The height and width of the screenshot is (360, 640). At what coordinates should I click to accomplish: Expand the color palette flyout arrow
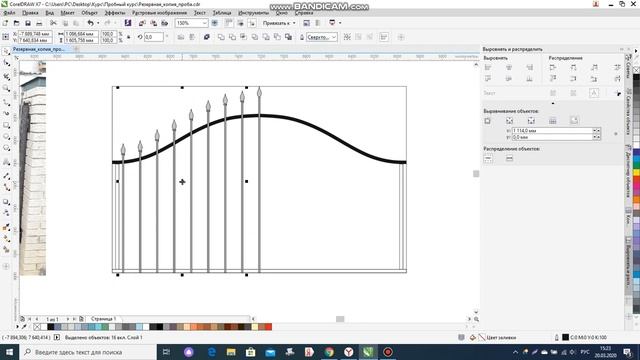17,327
